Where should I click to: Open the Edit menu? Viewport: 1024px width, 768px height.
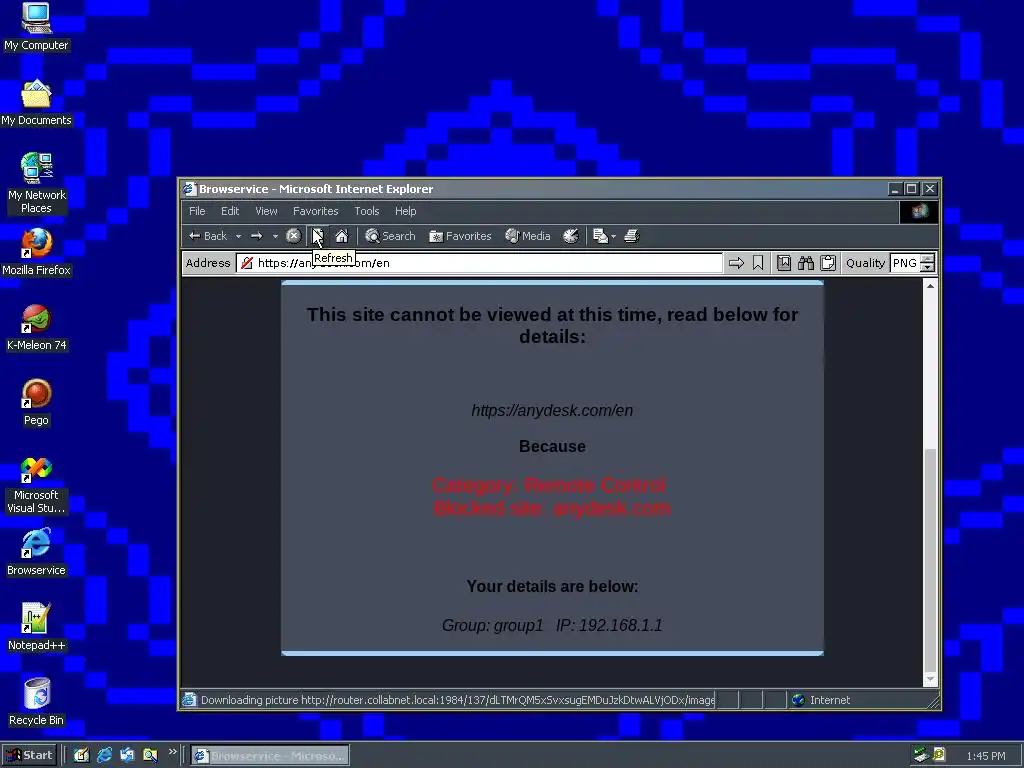(x=230, y=211)
